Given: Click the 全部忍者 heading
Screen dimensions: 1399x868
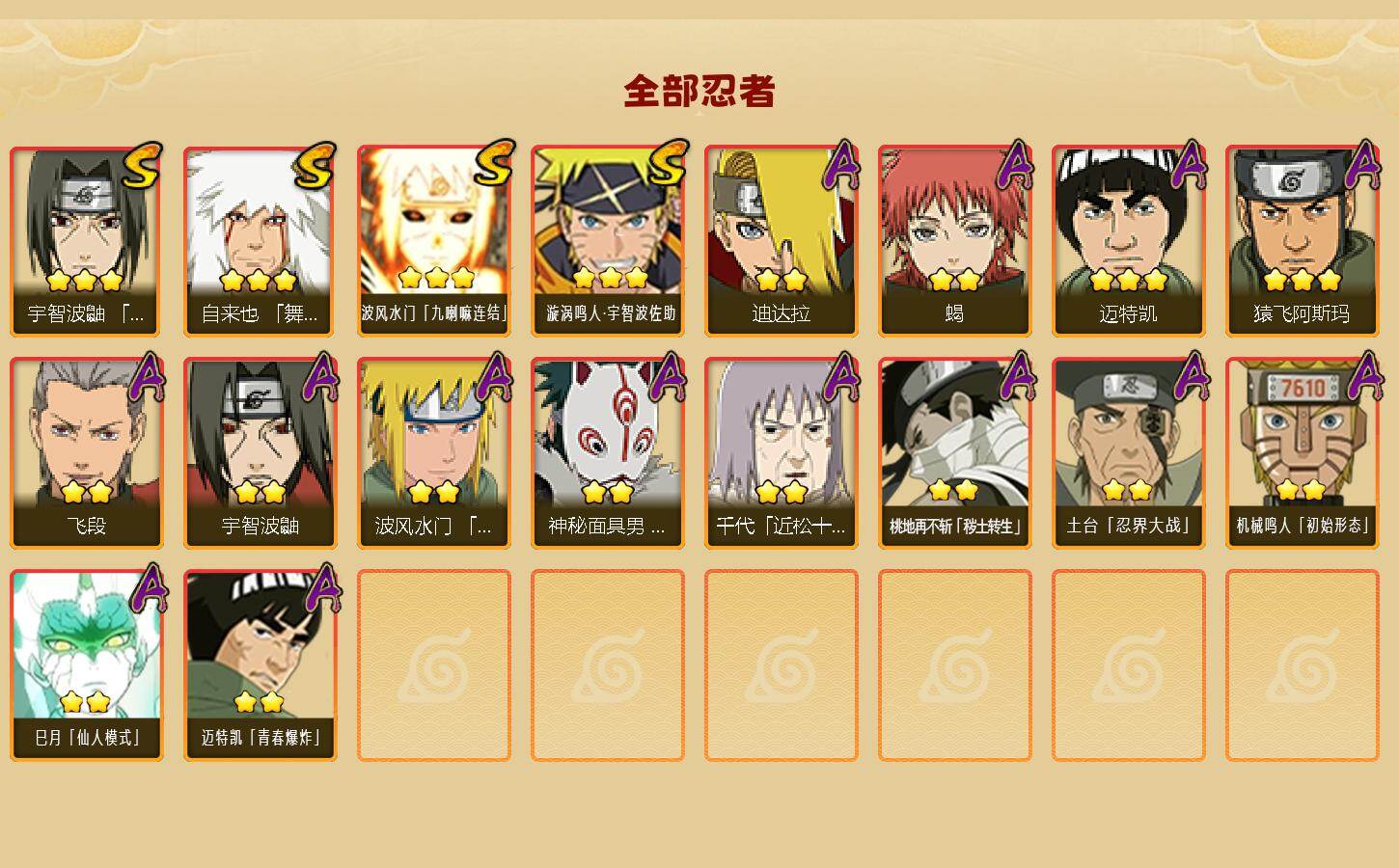Looking at the screenshot, I should 699,92.
